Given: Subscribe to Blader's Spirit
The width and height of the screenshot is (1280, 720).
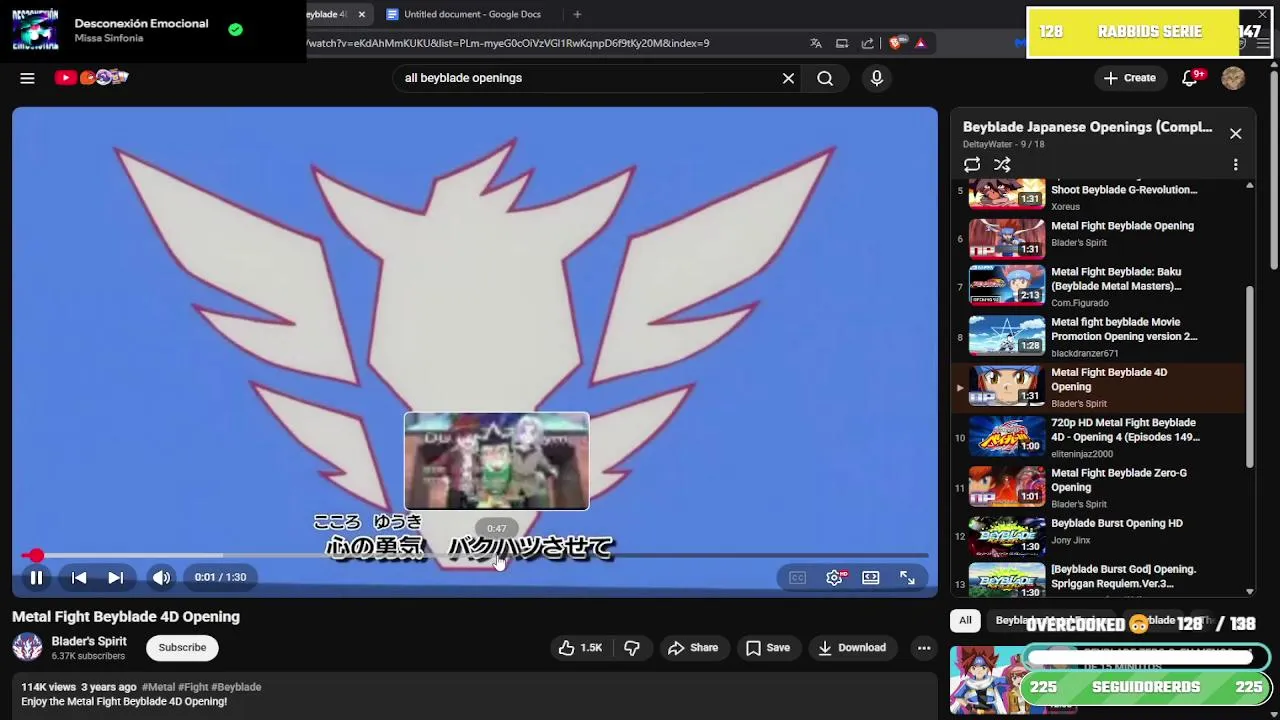Looking at the screenshot, I should tap(182, 648).
